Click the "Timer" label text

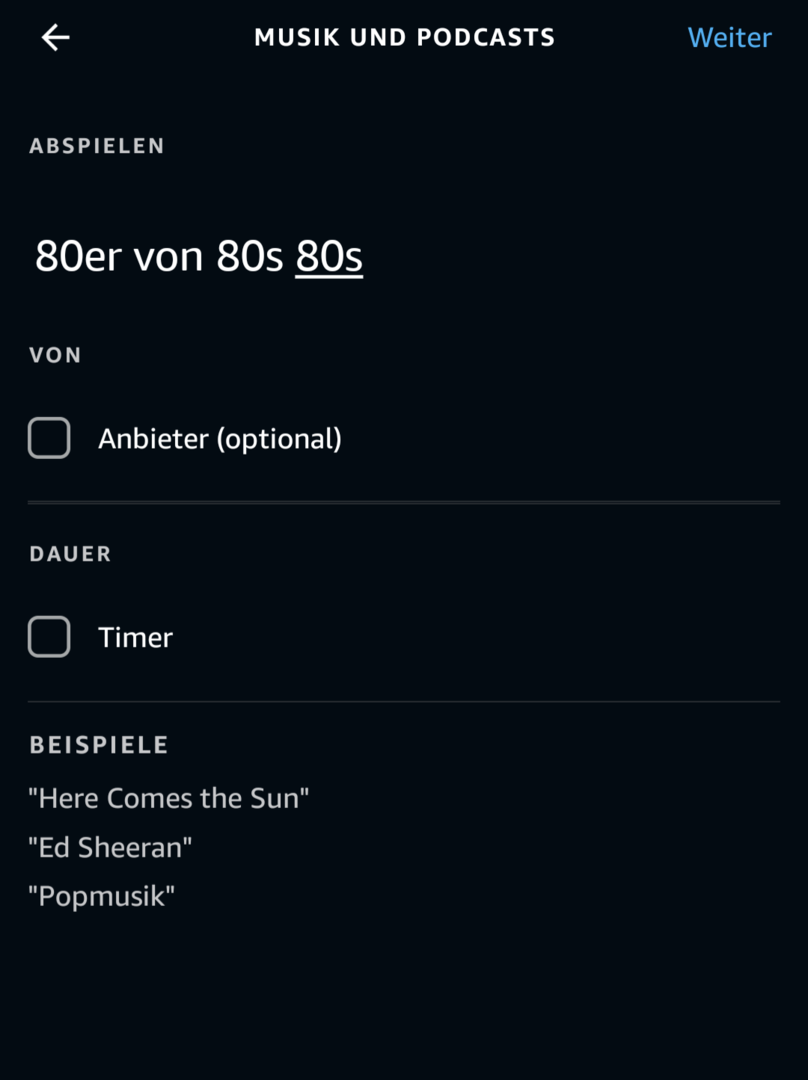click(x=135, y=638)
